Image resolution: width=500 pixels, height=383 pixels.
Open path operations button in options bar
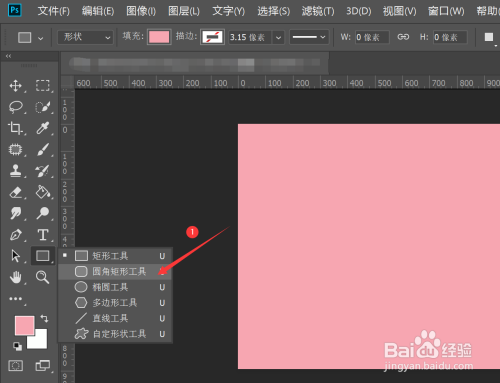489,37
